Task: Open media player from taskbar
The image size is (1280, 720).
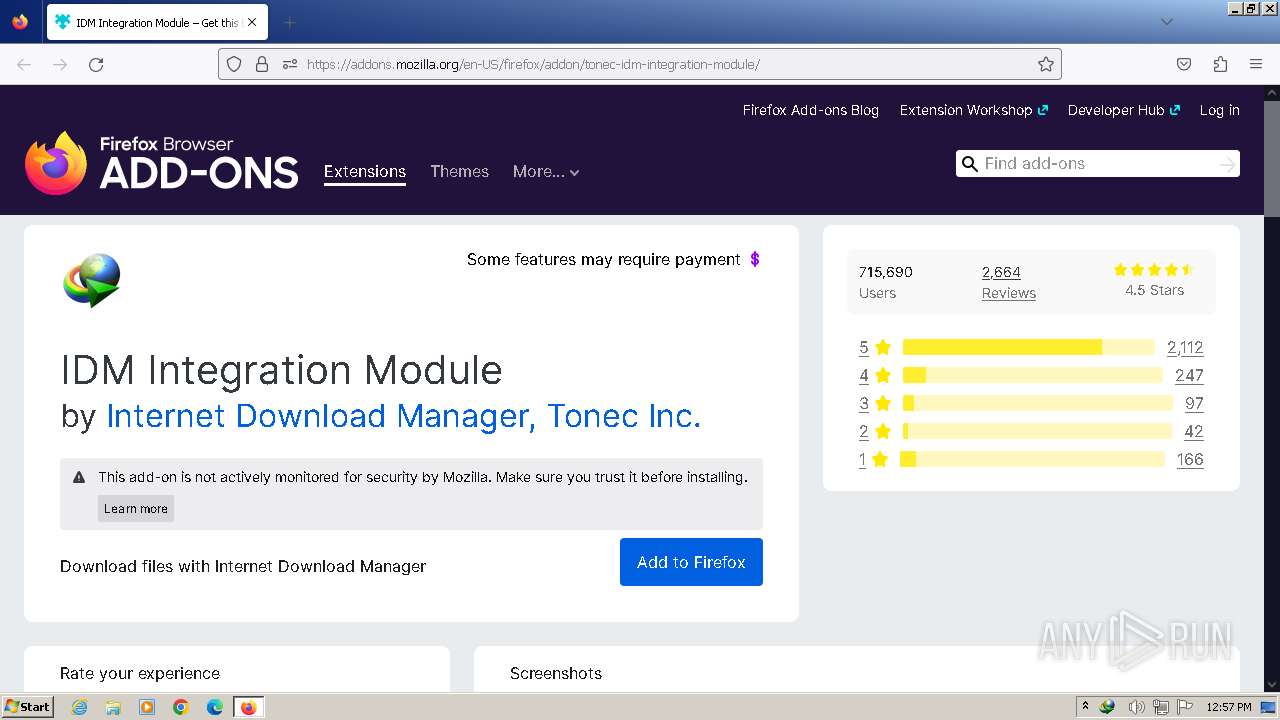Action: coord(147,707)
